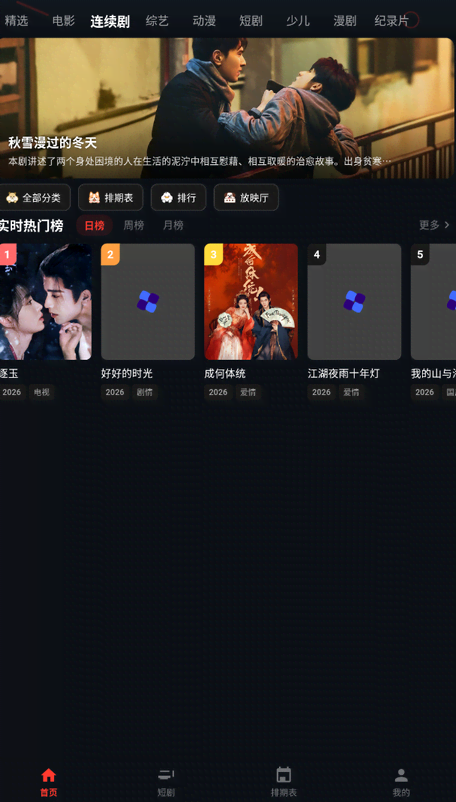The height and width of the screenshot is (802, 456).
Task: Open 秋雪漫过的冬天 featured banner
Action: tap(227, 108)
